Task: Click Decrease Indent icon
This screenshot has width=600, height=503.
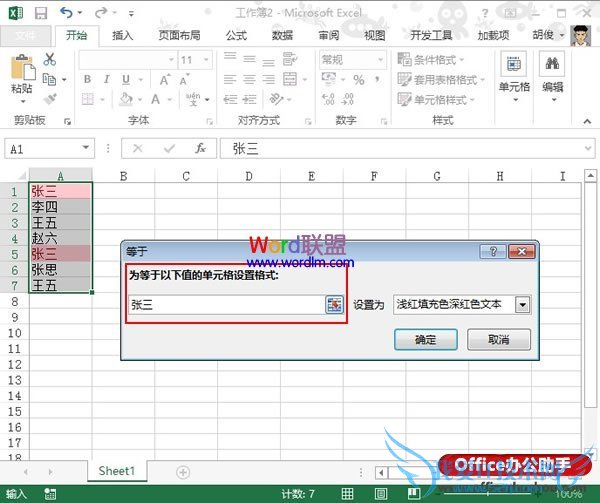Action: 230,99
